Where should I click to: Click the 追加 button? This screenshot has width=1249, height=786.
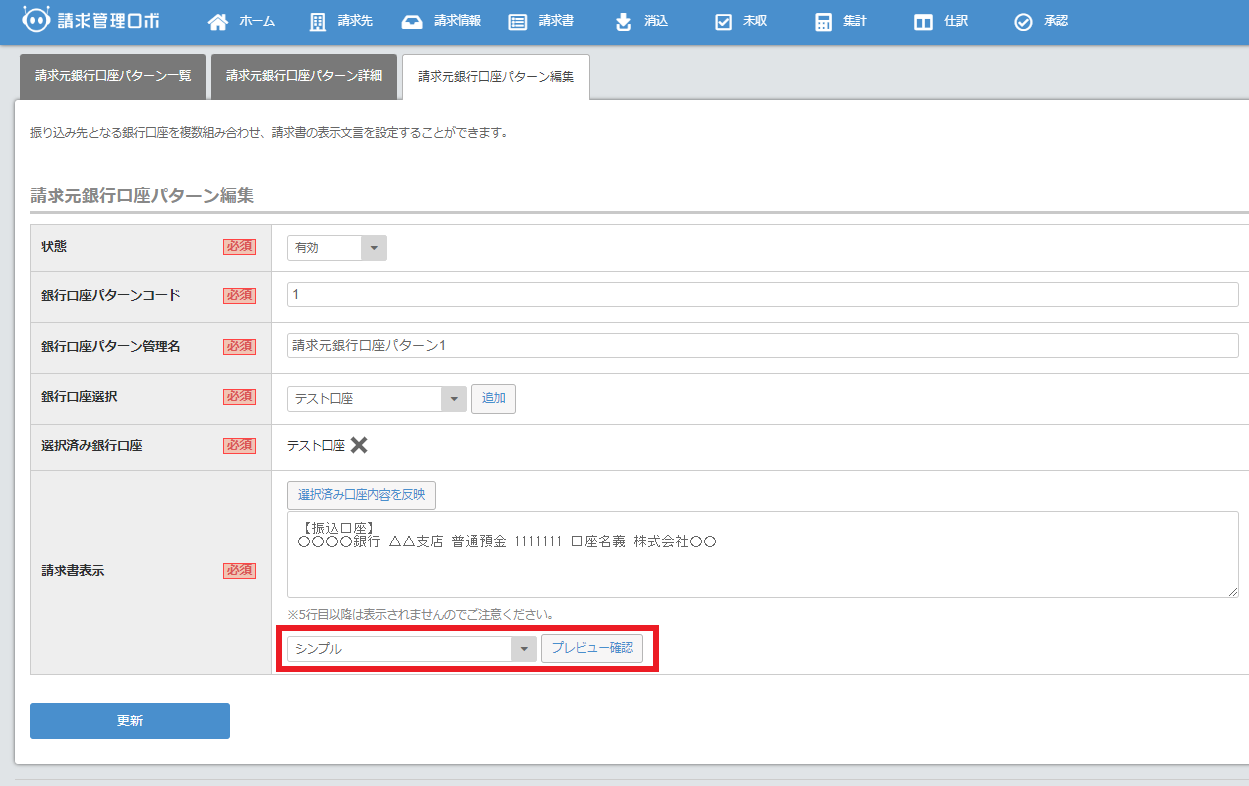(x=494, y=398)
